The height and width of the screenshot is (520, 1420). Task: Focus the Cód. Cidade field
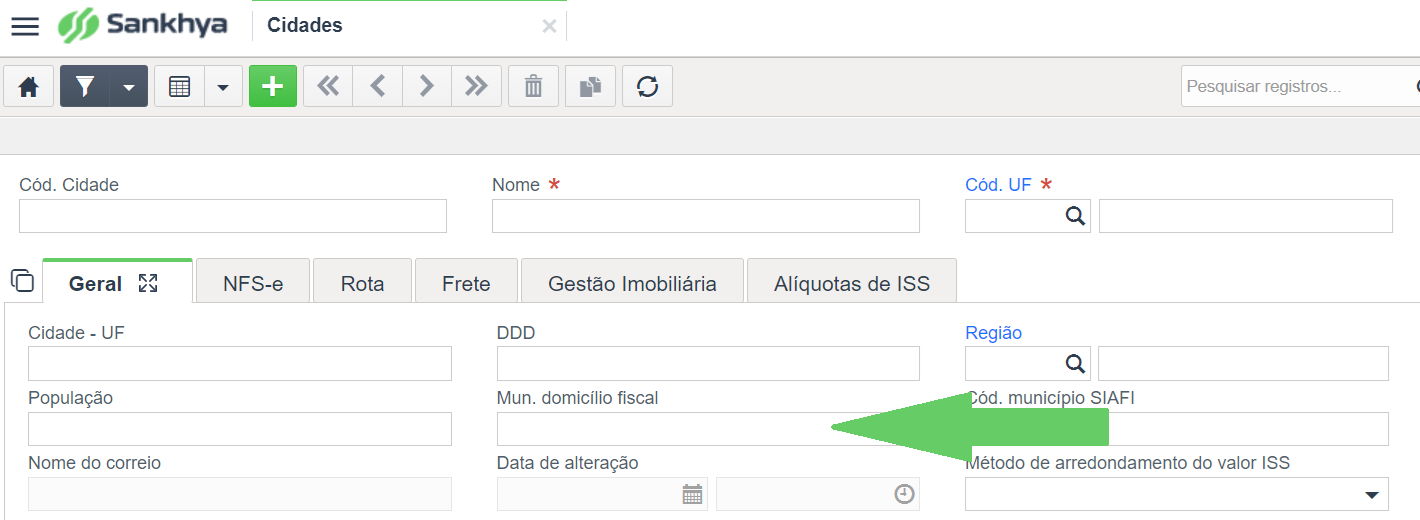tap(233, 216)
